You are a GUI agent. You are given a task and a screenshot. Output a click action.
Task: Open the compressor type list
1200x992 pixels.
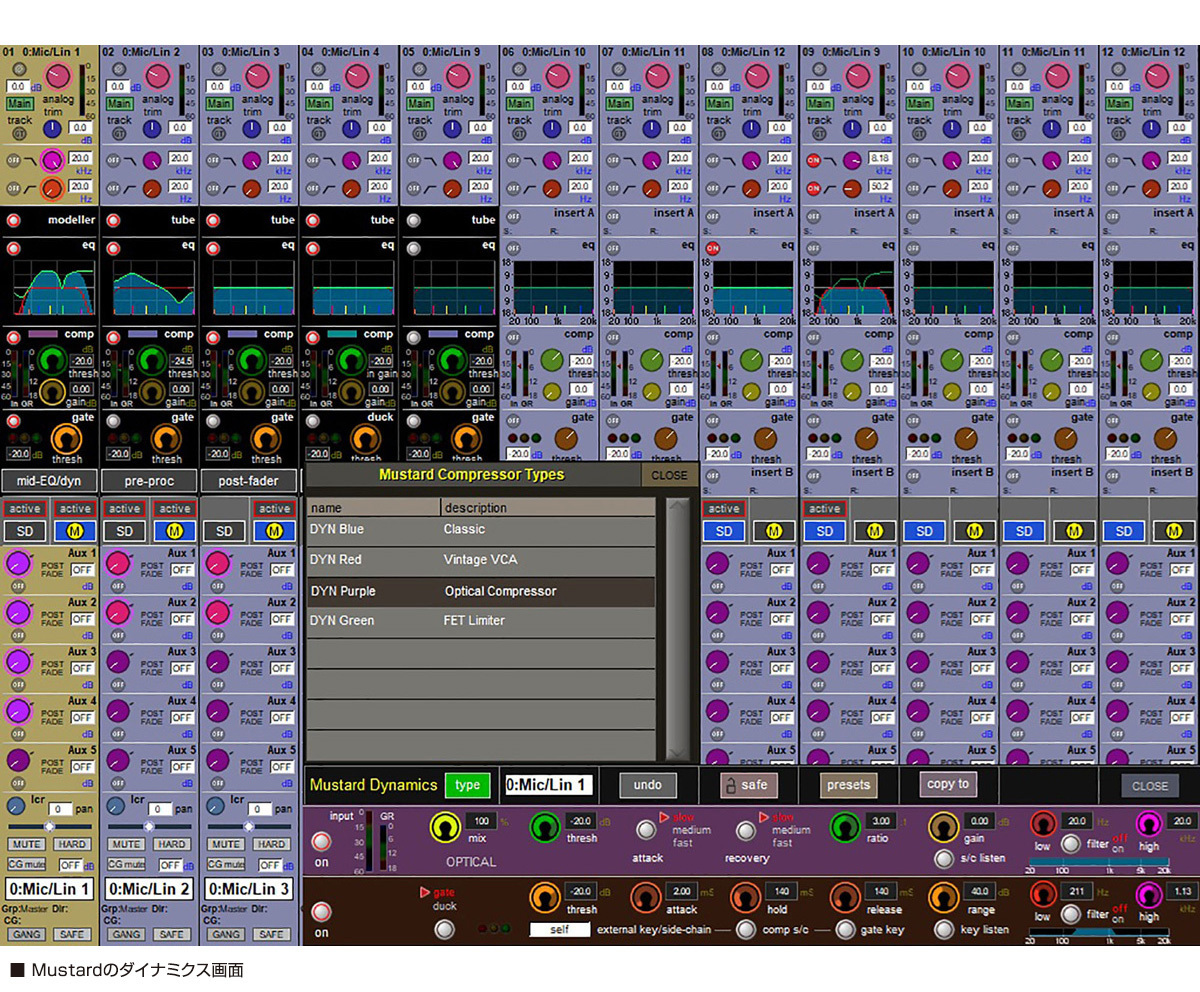point(468,785)
